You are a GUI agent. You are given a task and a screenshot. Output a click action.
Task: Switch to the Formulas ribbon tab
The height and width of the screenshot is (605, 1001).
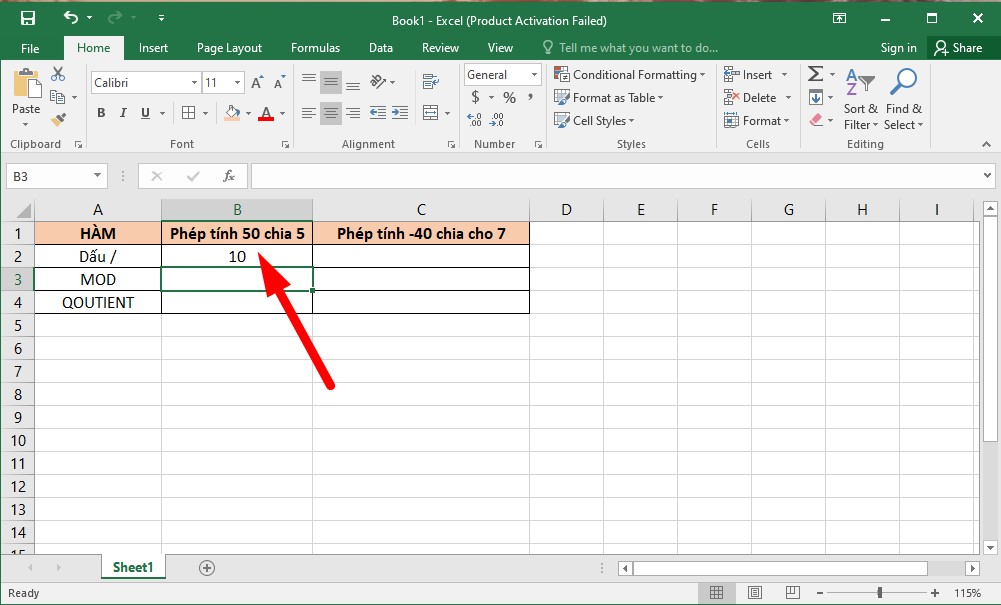pyautogui.click(x=315, y=47)
